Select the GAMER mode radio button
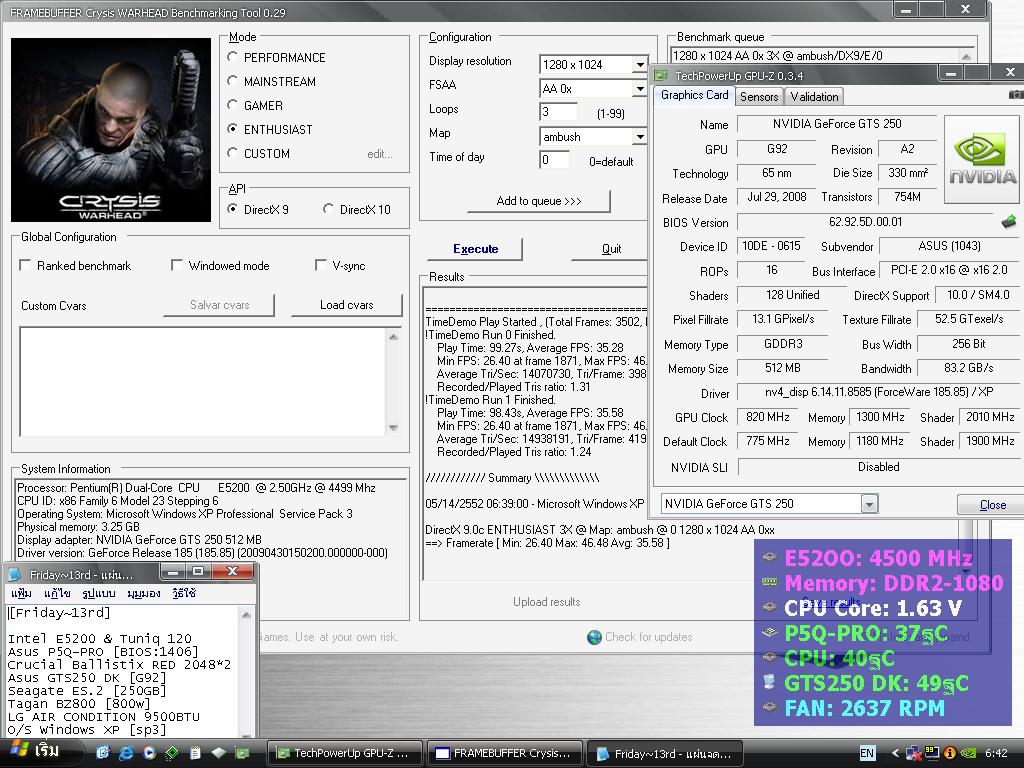This screenshot has height=768, width=1024. (x=232, y=104)
